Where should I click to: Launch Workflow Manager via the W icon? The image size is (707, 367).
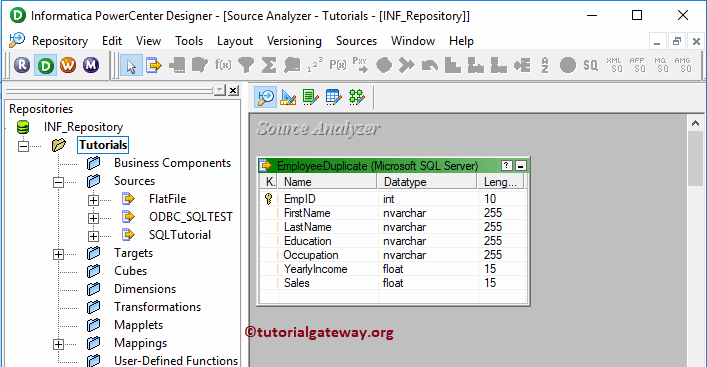[x=68, y=65]
